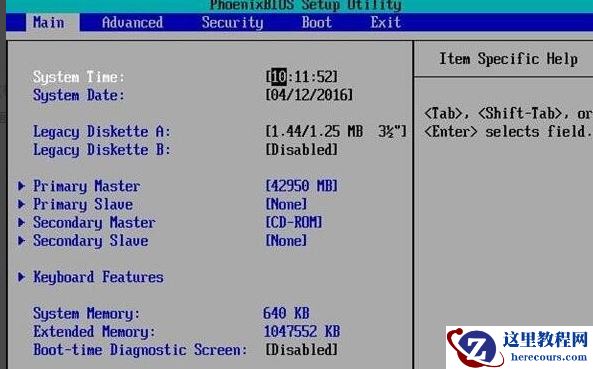
Task: Select the Exit tab
Action: [x=385, y=23]
